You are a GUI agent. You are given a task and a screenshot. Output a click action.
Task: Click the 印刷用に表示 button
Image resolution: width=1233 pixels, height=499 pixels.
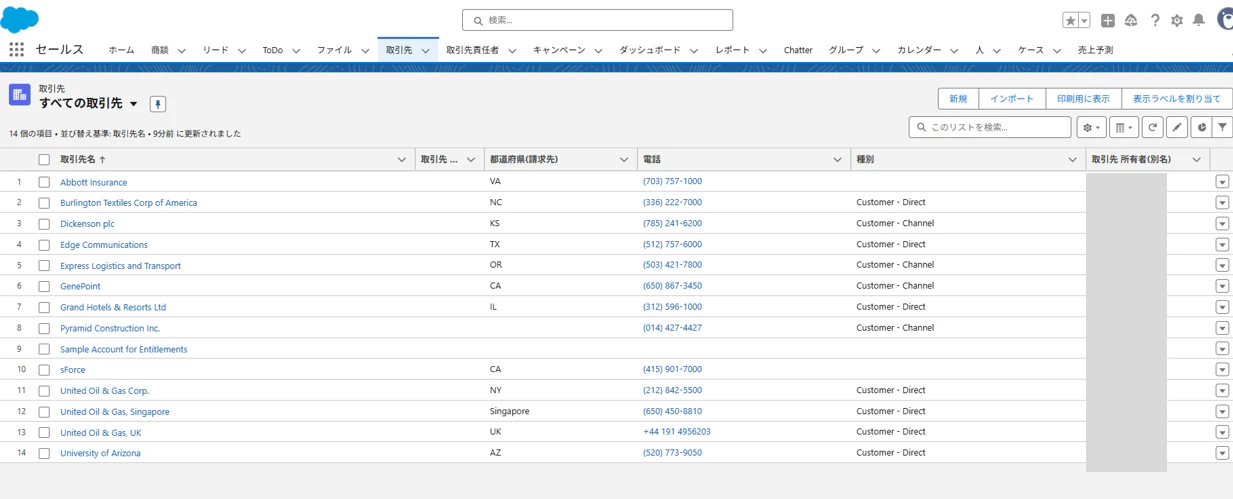click(1083, 99)
